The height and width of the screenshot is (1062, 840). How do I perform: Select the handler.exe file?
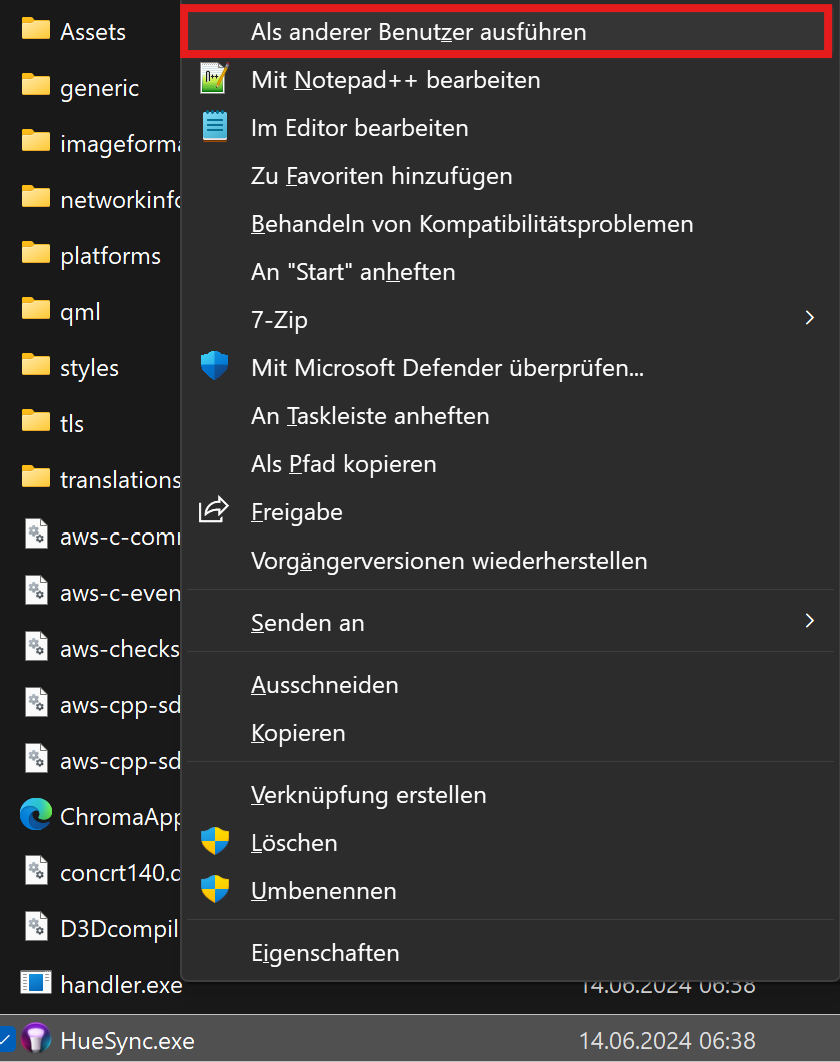pyautogui.click(x=120, y=984)
